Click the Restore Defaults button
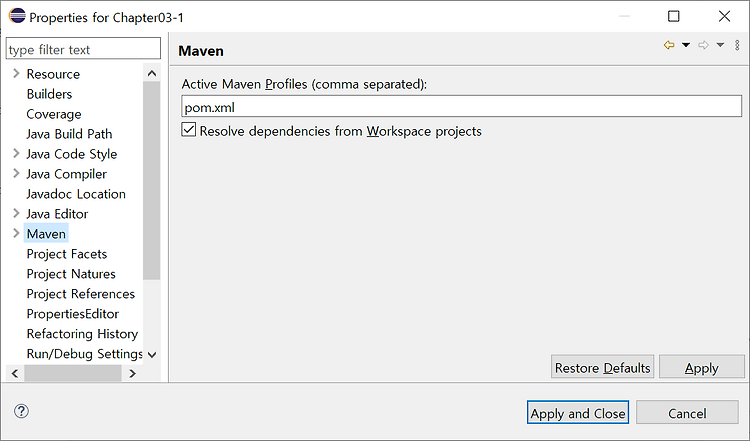The width and height of the screenshot is (750, 441). pyautogui.click(x=602, y=367)
